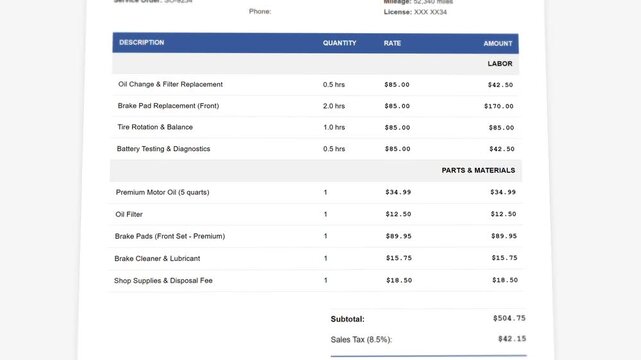Image resolution: width=641 pixels, height=360 pixels.
Task: Click the 'Oil Filter' part description
Action: click(x=129, y=214)
